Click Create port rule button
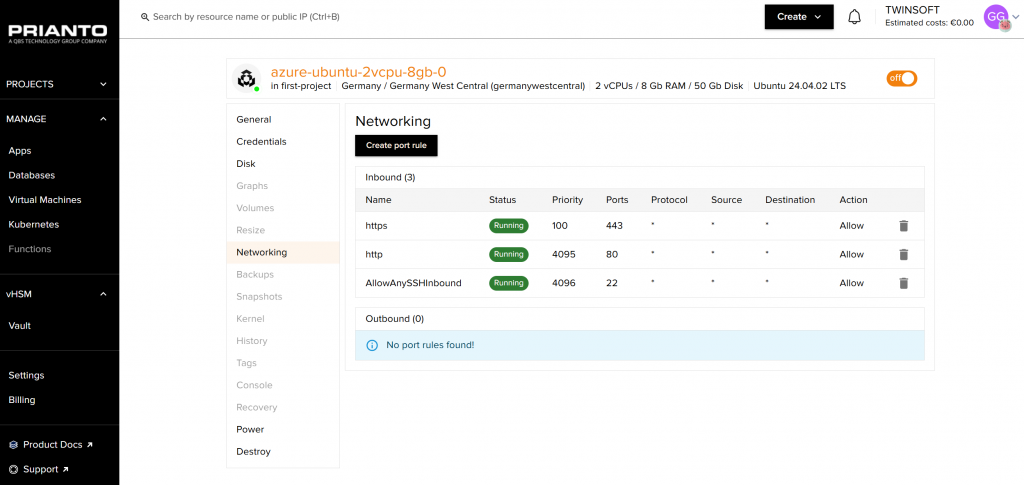The width and height of the screenshot is (1024, 485). pos(396,145)
